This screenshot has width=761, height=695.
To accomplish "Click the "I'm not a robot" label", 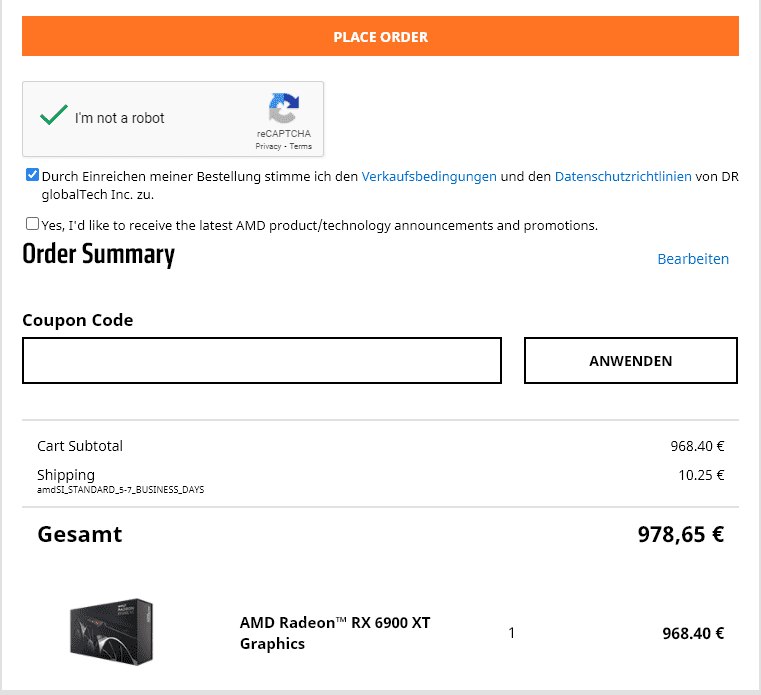I will pos(120,118).
